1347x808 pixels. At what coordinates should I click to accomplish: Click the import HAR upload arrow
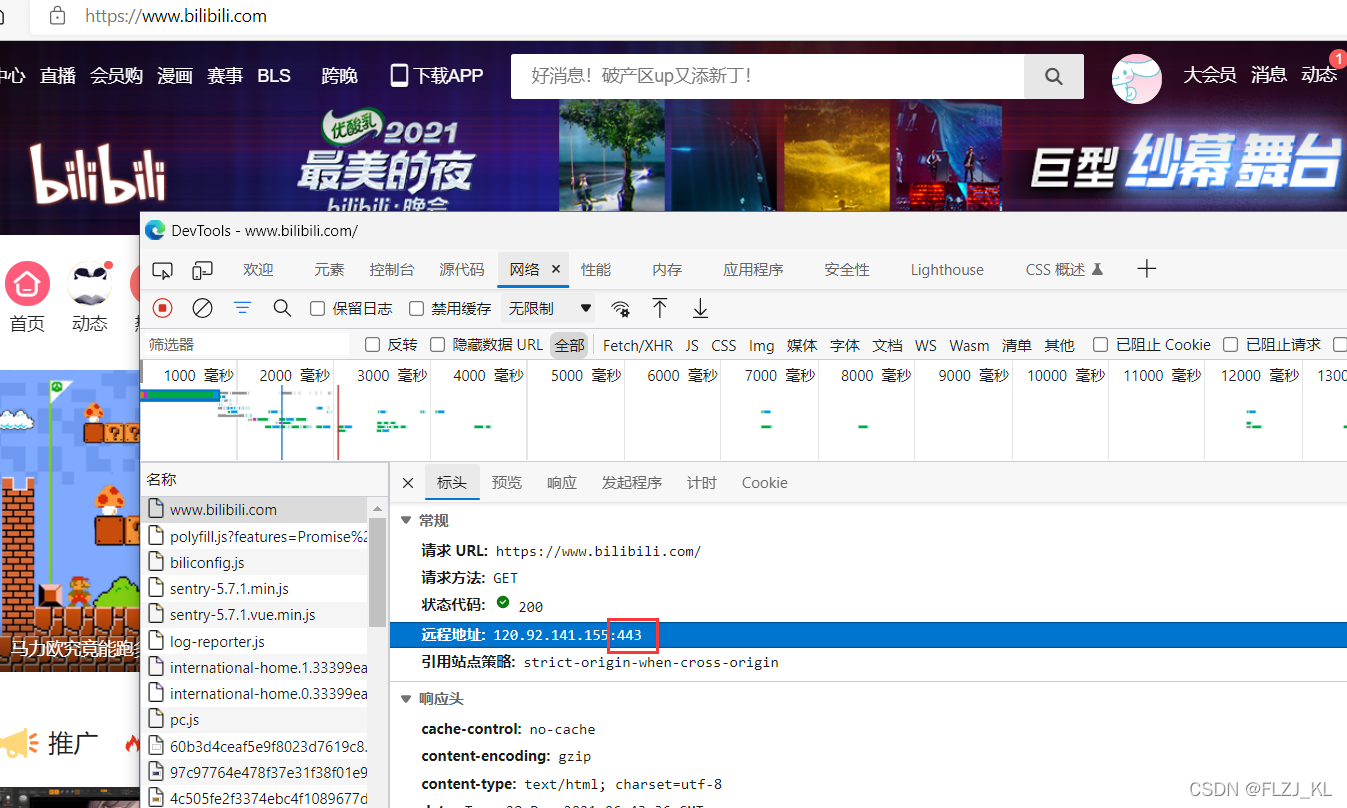tap(660, 308)
